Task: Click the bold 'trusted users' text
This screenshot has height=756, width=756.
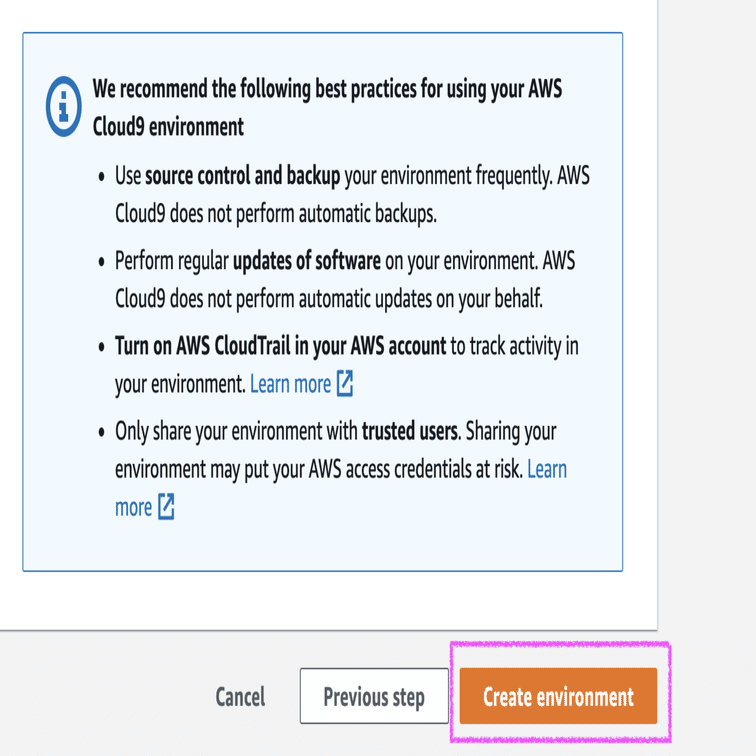Action: click(x=409, y=432)
